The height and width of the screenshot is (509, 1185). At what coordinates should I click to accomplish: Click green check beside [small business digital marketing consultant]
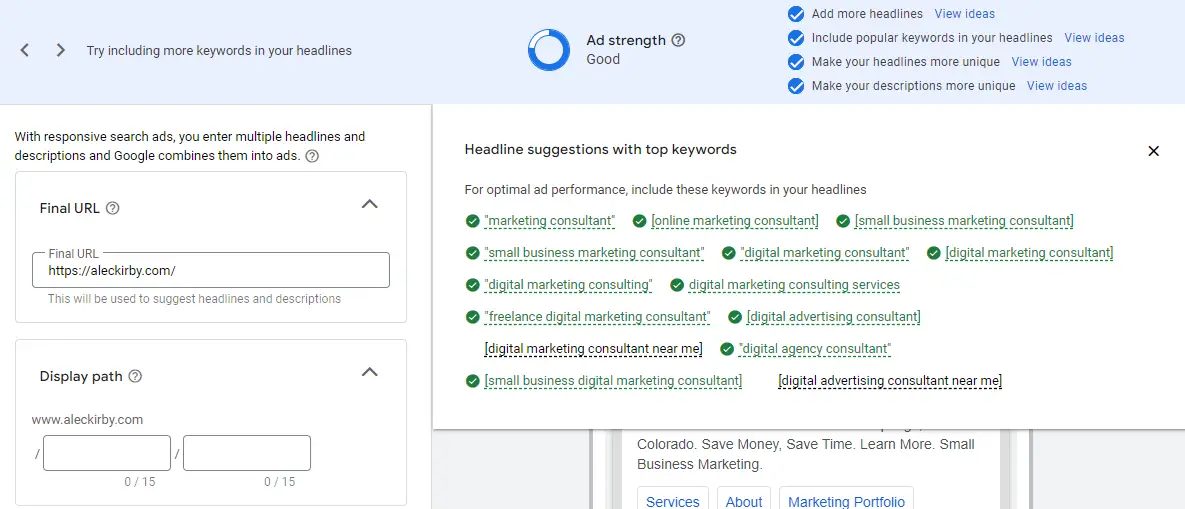click(472, 381)
